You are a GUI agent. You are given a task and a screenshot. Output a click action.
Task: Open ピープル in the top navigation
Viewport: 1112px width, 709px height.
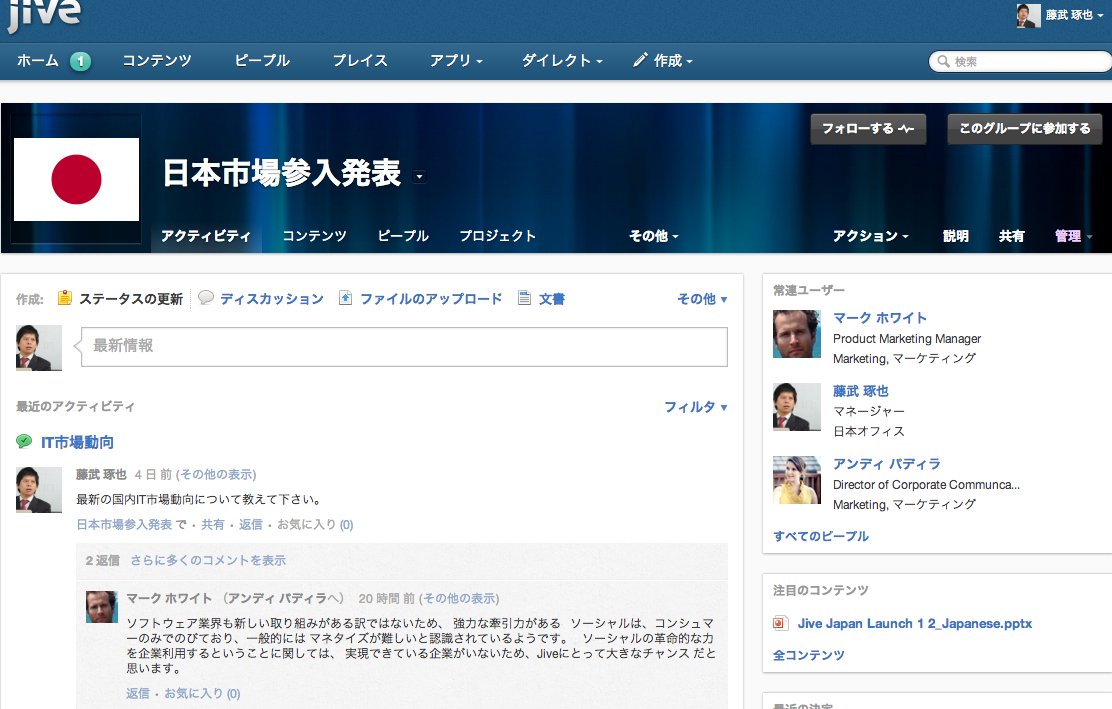point(262,61)
